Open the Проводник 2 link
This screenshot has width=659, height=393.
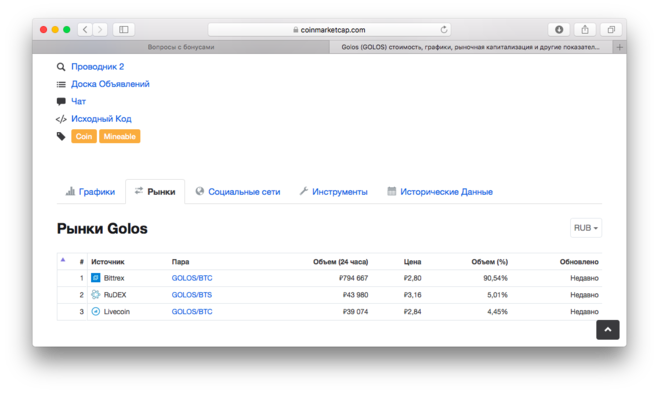coord(98,67)
